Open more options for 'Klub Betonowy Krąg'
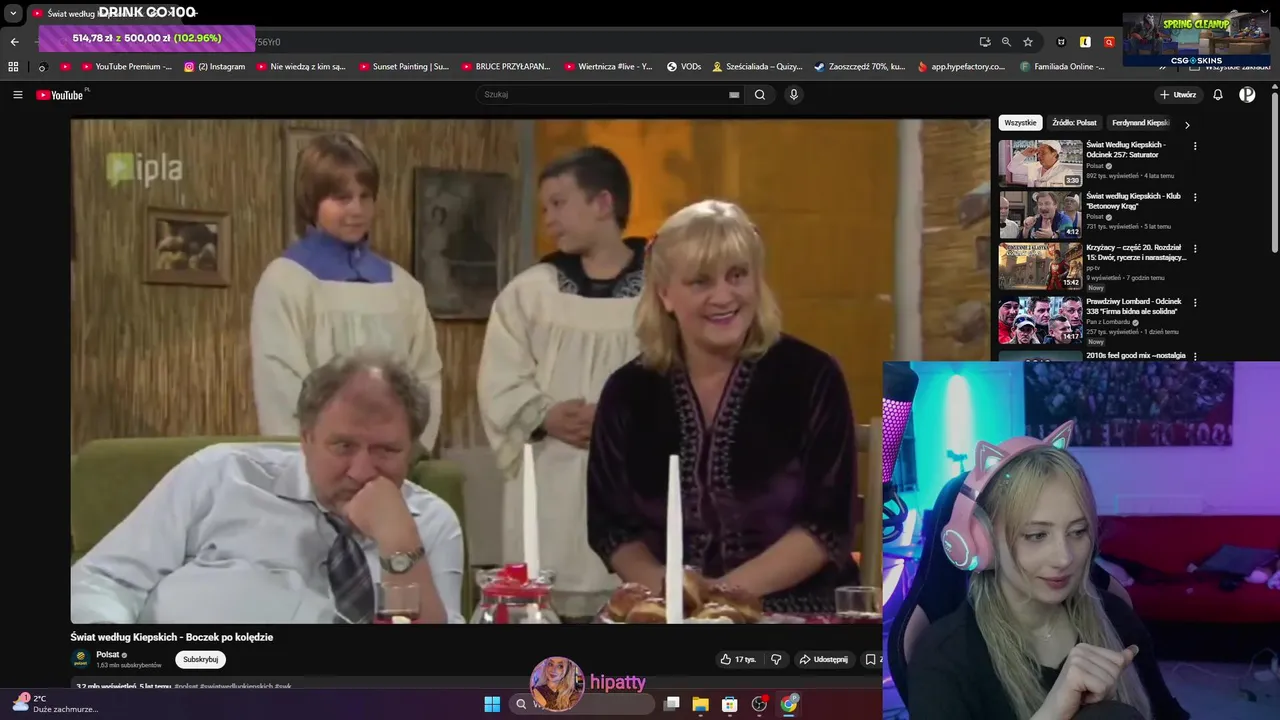This screenshot has width=1280, height=720. coord(1195,197)
